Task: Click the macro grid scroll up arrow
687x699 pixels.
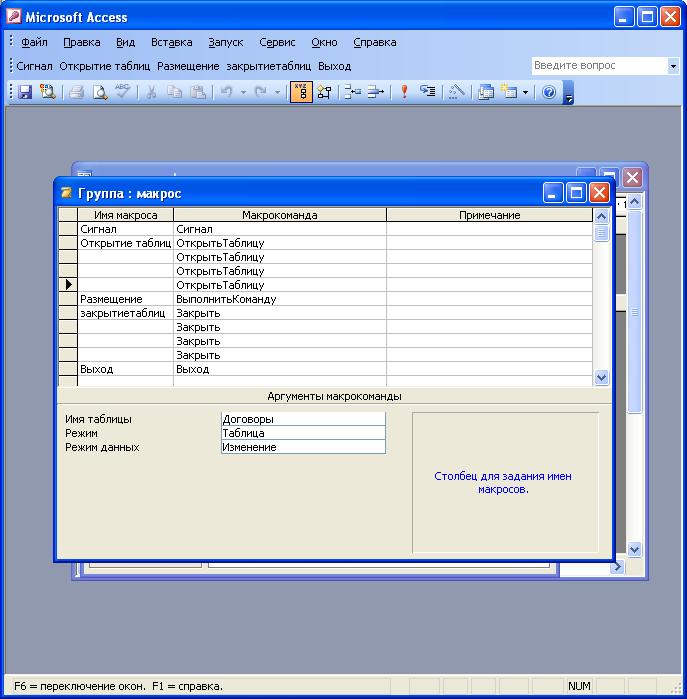Action: (x=601, y=217)
